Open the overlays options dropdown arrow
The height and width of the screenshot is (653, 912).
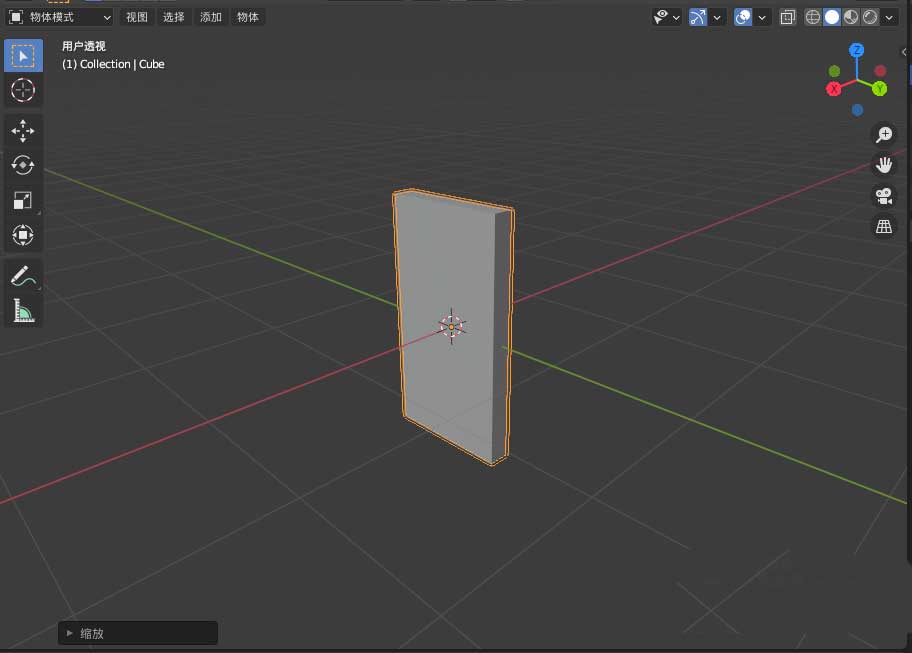[762, 18]
